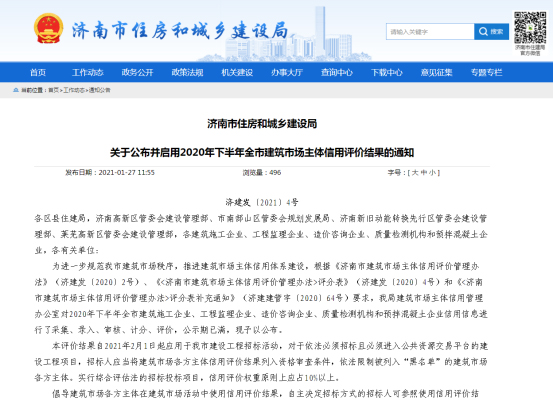Screen dimensions: 553x402
Task: Open the 政务公开 navigation menu
Action: click(x=137, y=72)
